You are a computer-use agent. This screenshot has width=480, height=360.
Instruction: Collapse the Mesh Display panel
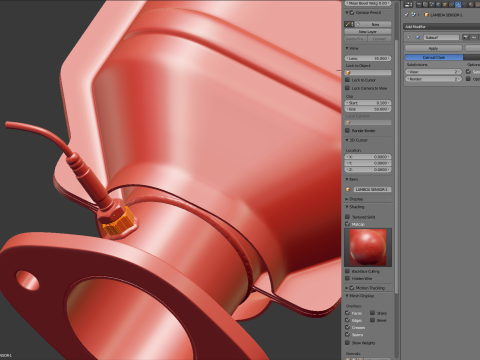pyautogui.click(x=347, y=296)
